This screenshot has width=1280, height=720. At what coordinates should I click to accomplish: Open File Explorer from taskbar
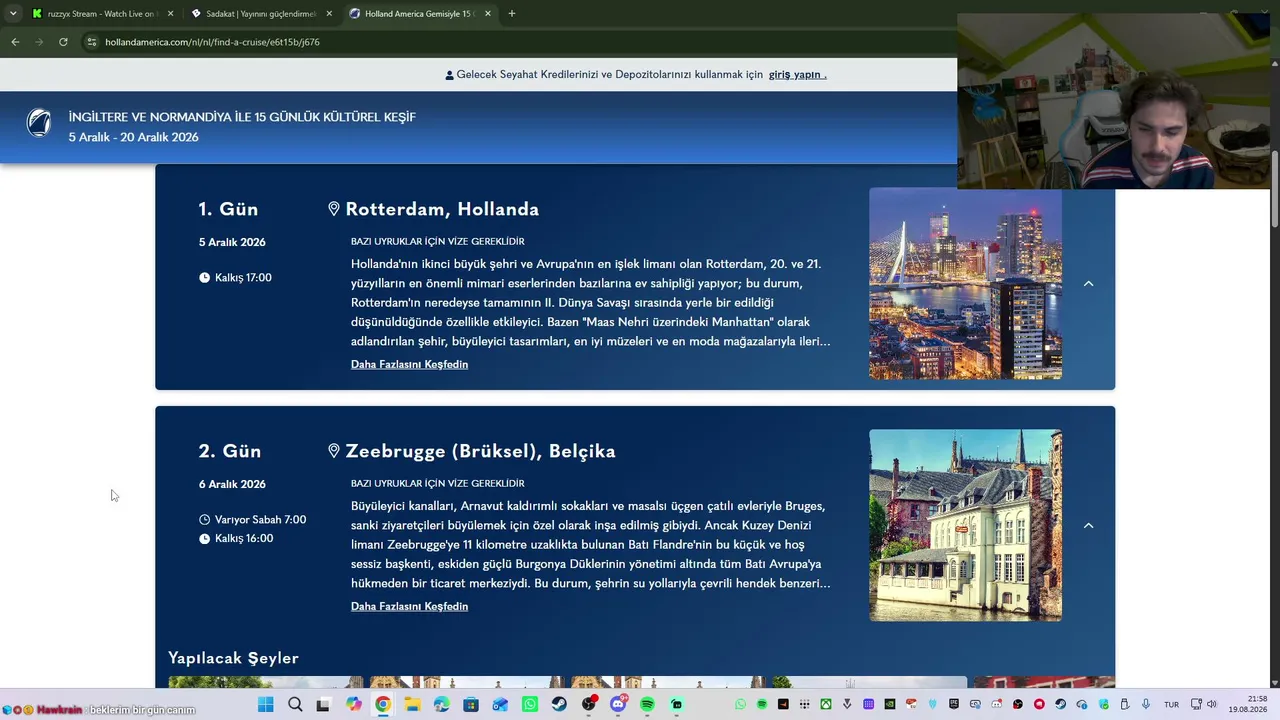tap(412, 705)
